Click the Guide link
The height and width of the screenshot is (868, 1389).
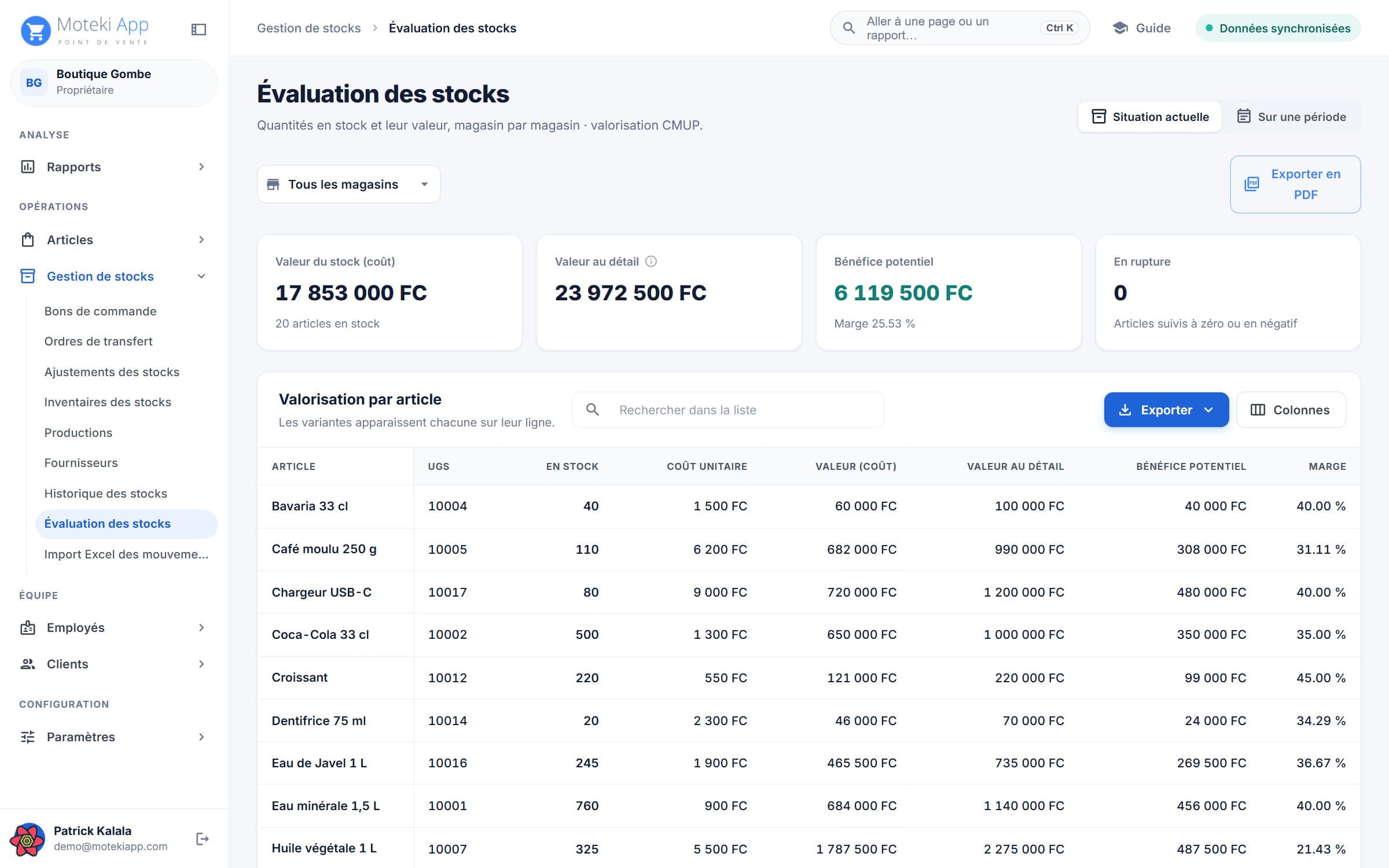tap(1141, 28)
